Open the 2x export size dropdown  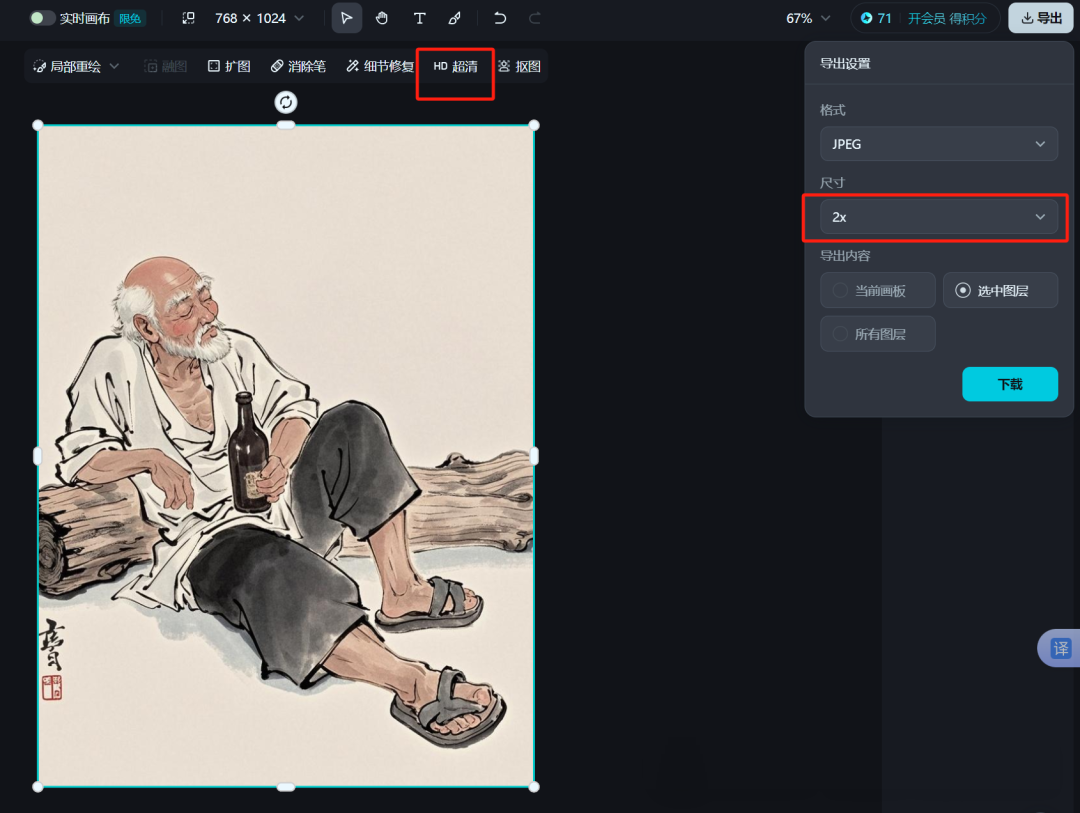[939, 217]
